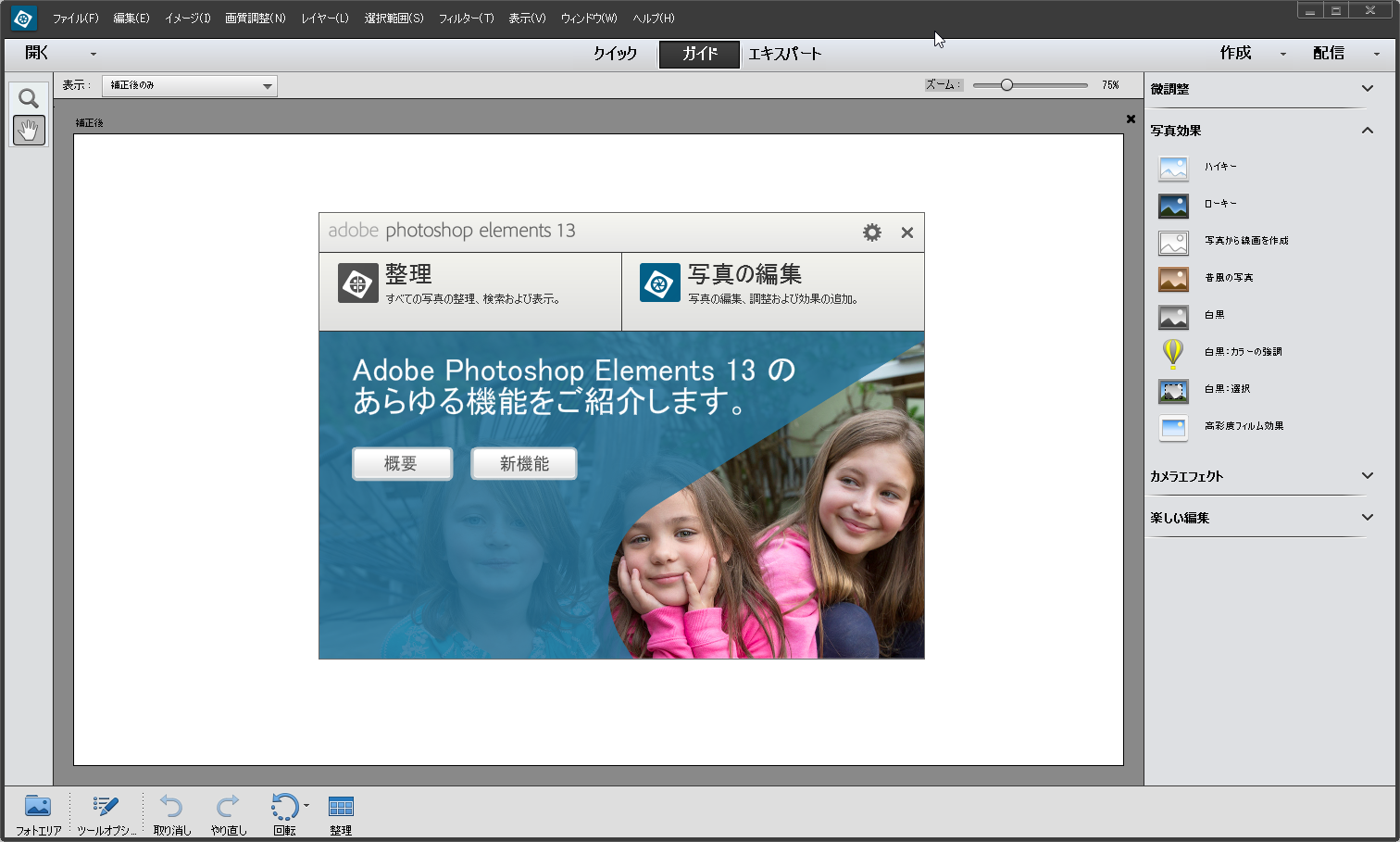The width and height of the screenshot is (1400, 842).
Task: Select the Hand tool
Action: 28,130
